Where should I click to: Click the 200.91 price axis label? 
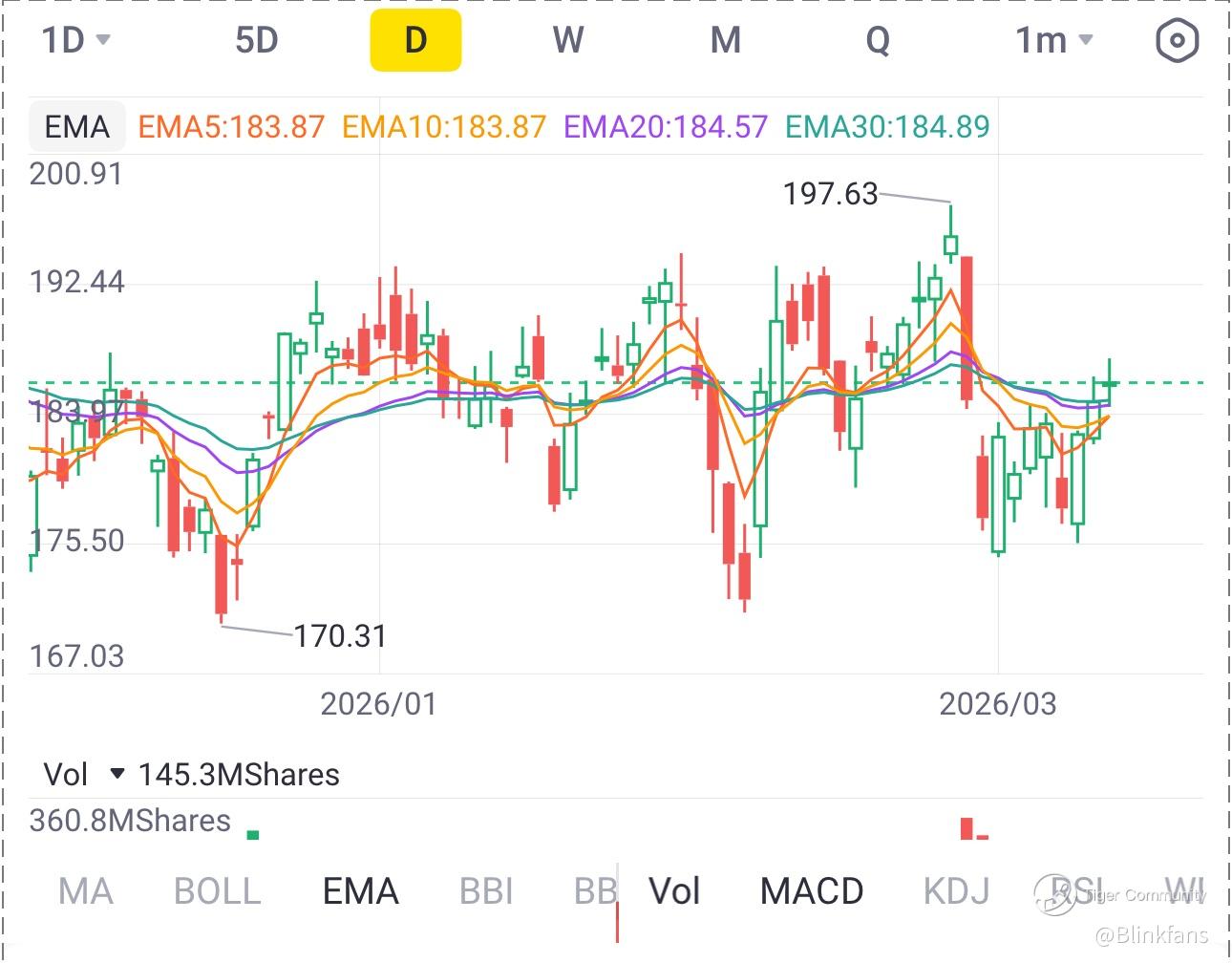pos(76,174)
